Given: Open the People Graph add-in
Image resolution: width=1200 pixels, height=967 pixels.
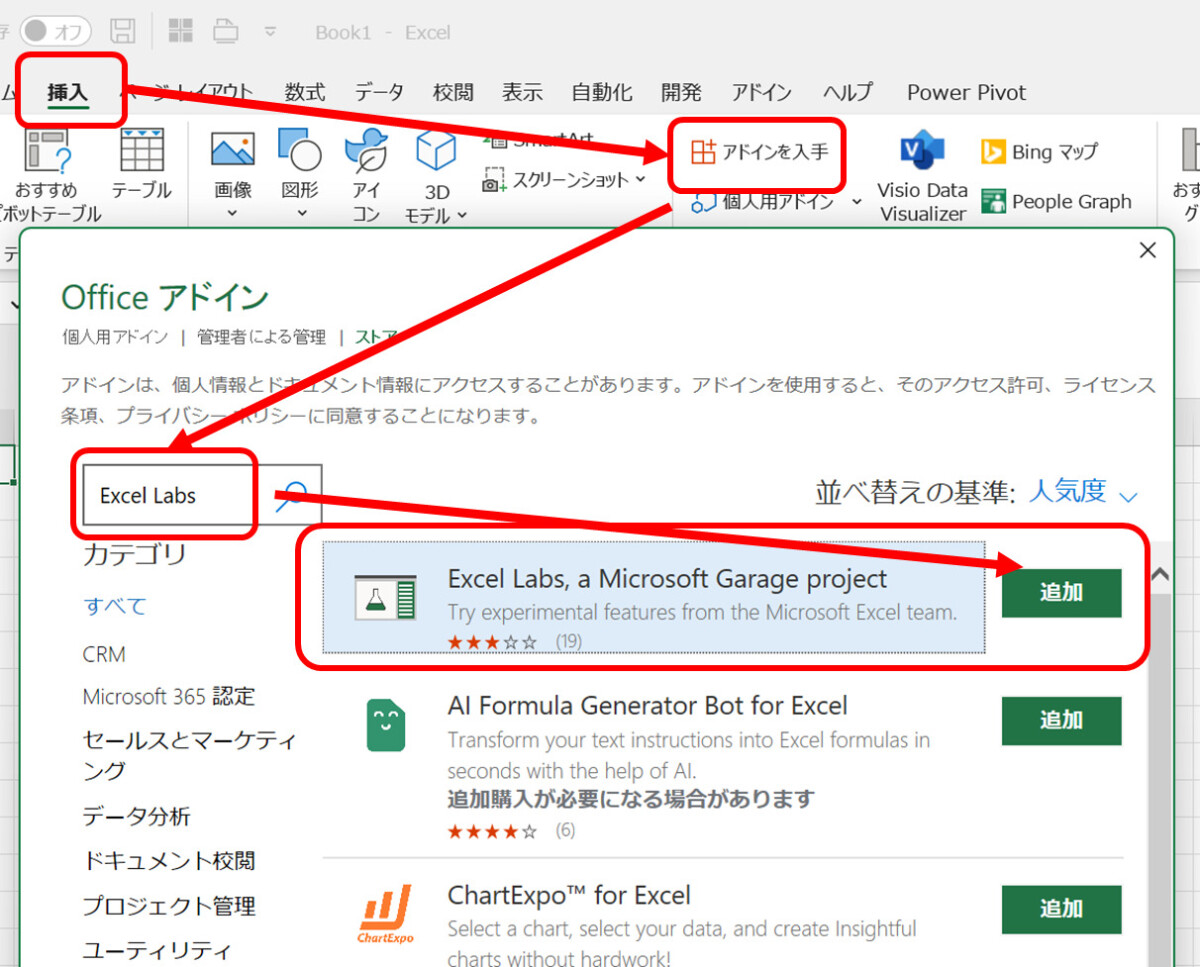Looking at the screenshot, I should point(1057,201).
